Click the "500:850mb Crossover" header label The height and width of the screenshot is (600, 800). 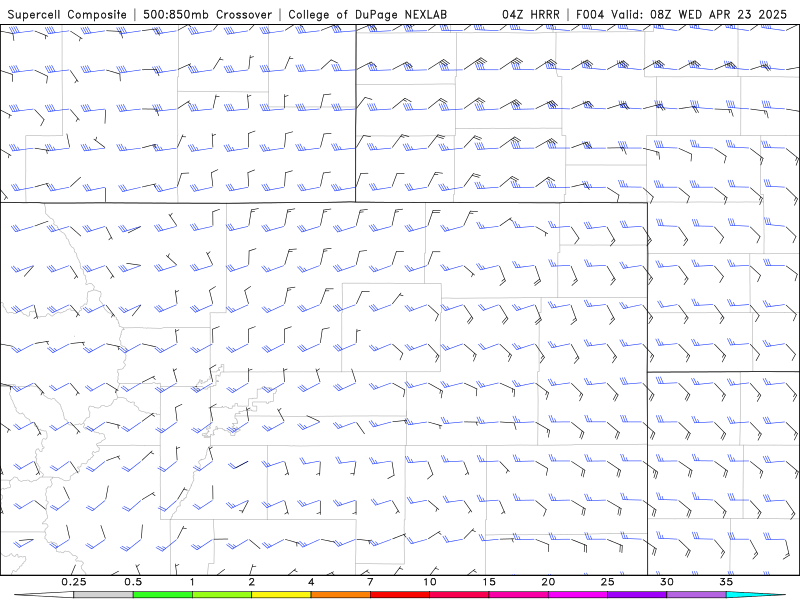pos(207,14)
